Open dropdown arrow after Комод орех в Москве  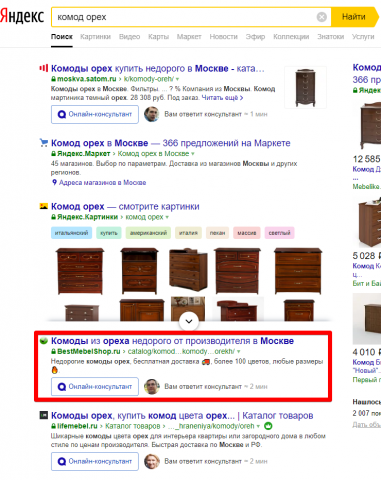[193, 154]
